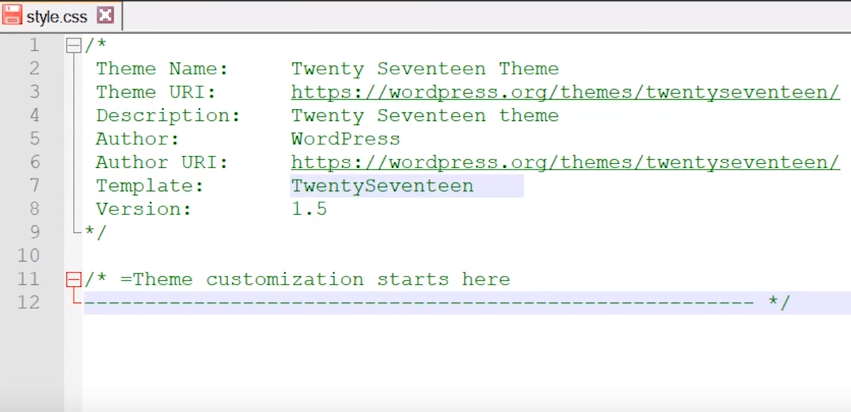
Task: Click the version value '1.5'
Action: pos(309,209)
